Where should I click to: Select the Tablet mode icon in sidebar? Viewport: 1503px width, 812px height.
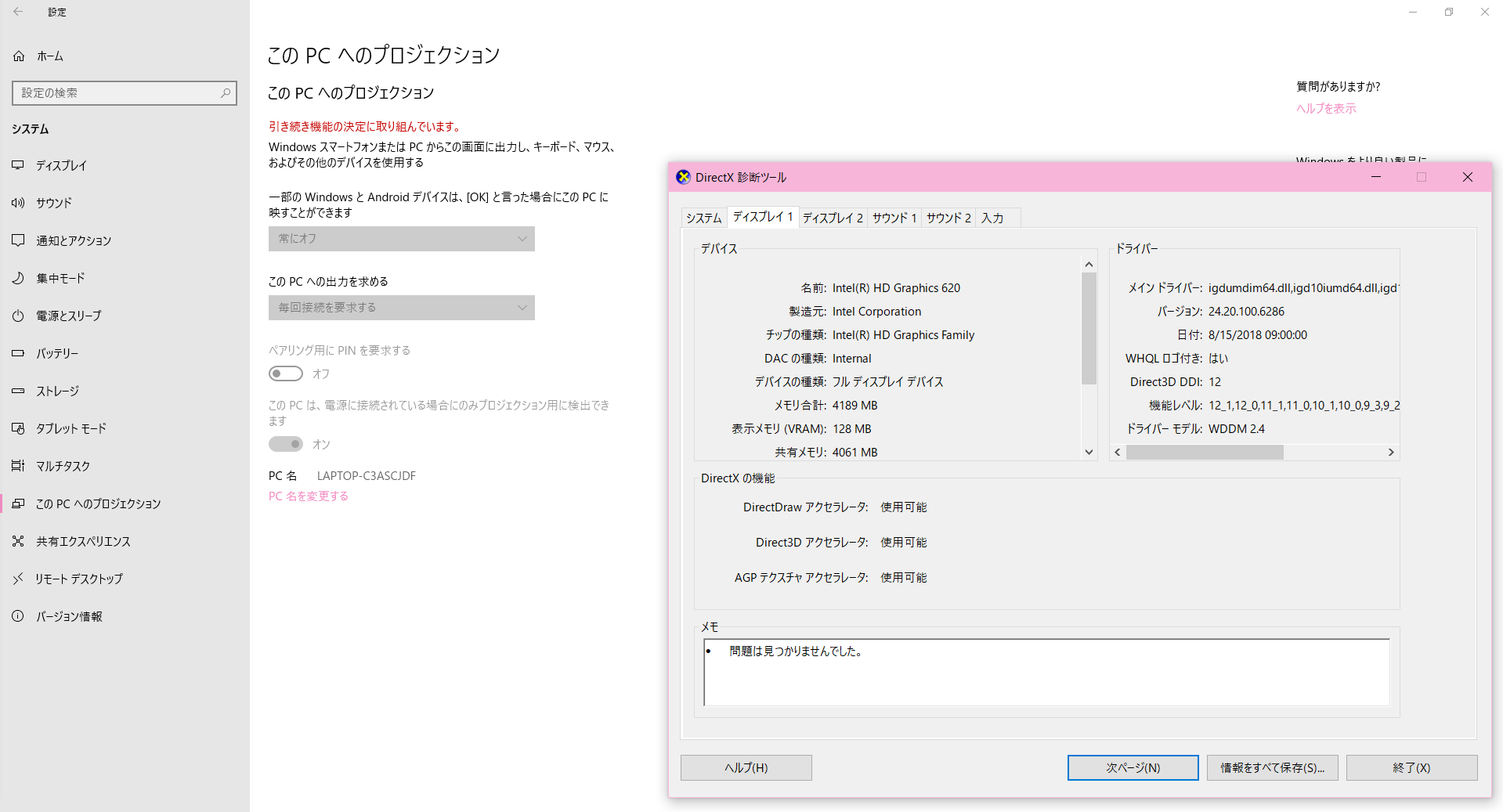(x=18, y=428)
